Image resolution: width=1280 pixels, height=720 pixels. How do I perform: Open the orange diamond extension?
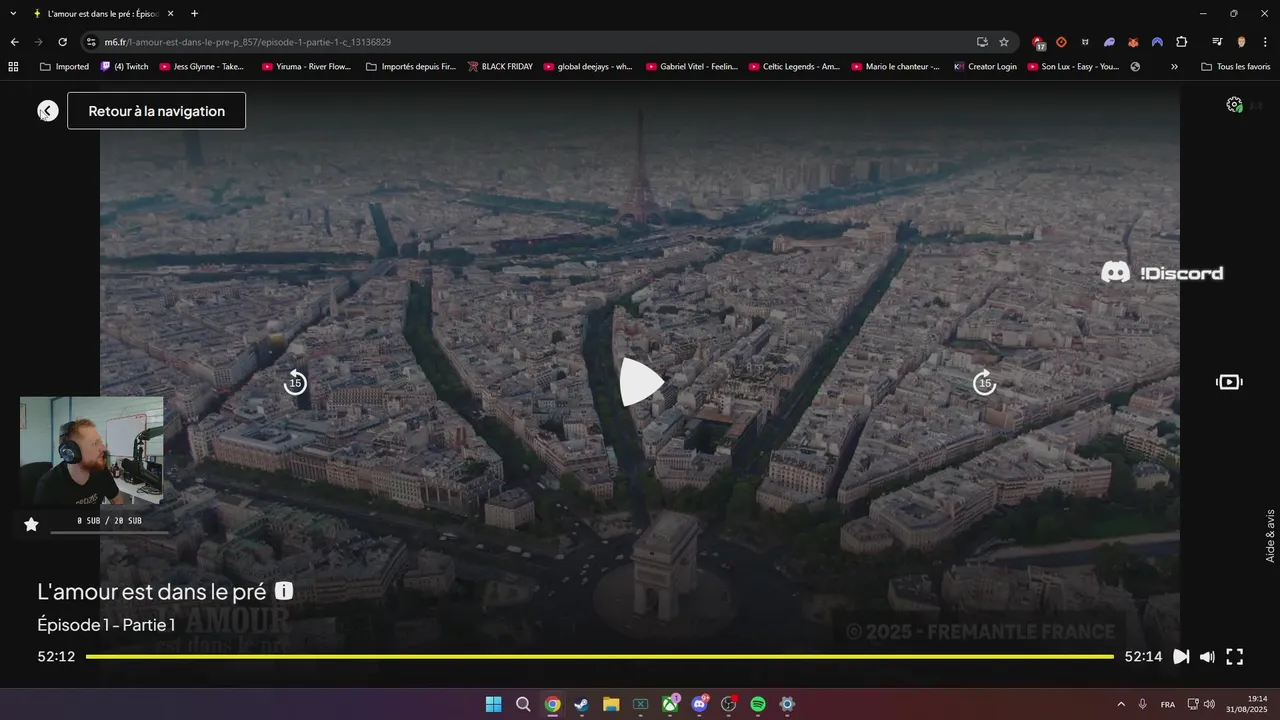1061,42
